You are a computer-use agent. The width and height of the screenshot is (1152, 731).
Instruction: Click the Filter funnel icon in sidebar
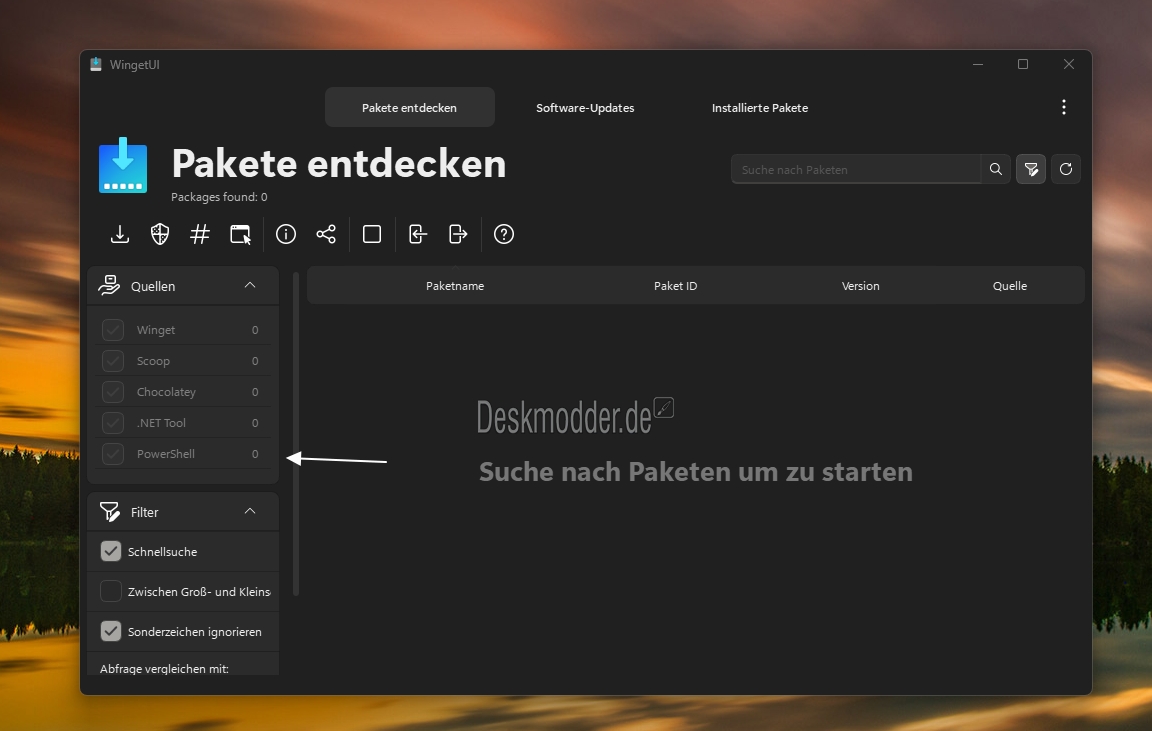[x=109, y=511]
